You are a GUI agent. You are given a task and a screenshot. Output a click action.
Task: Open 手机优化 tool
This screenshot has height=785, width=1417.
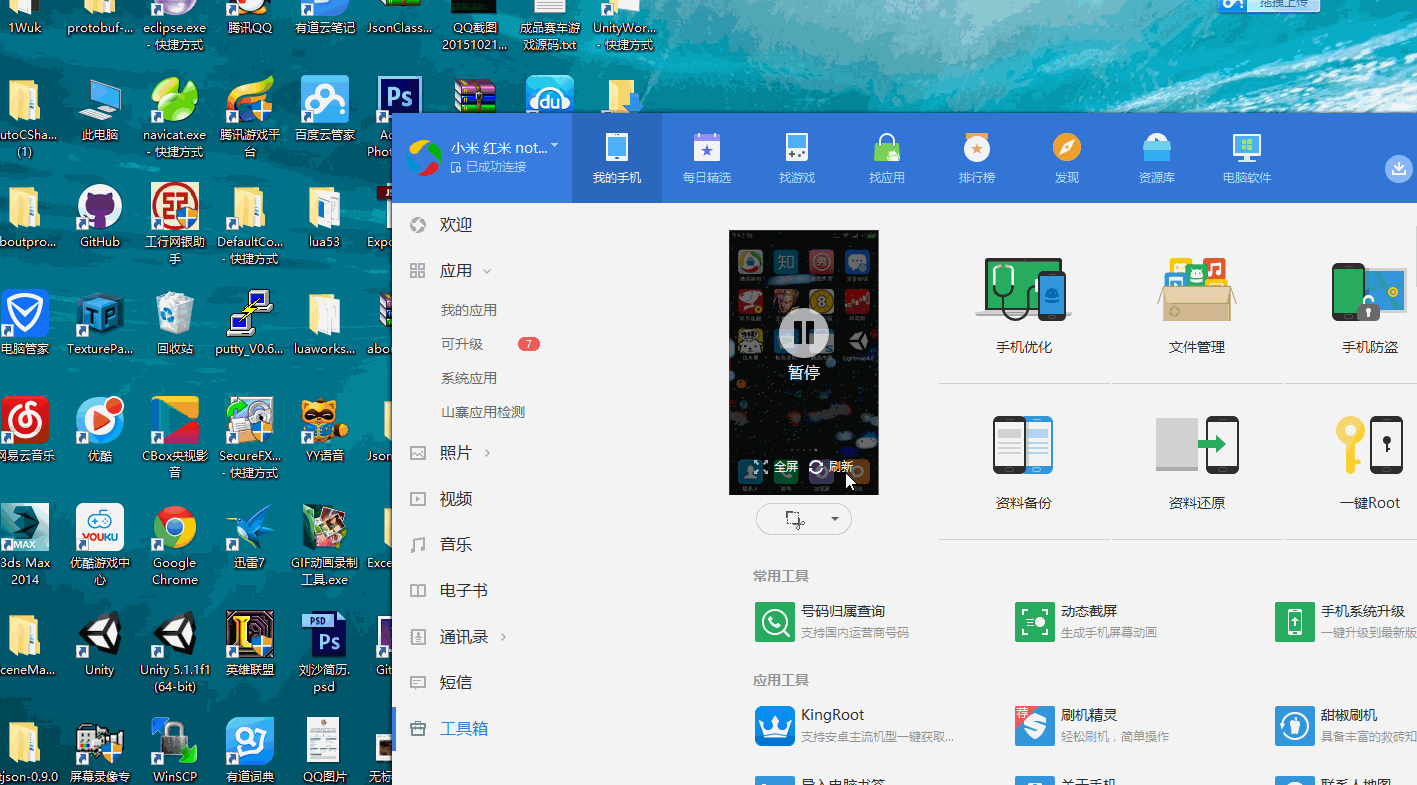pyautogui.click(x=1024, y=305)
